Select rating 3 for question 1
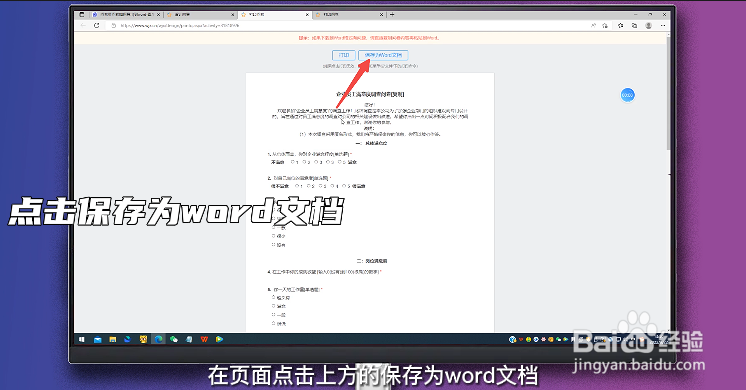746x390 pixels. click(316, 162)
